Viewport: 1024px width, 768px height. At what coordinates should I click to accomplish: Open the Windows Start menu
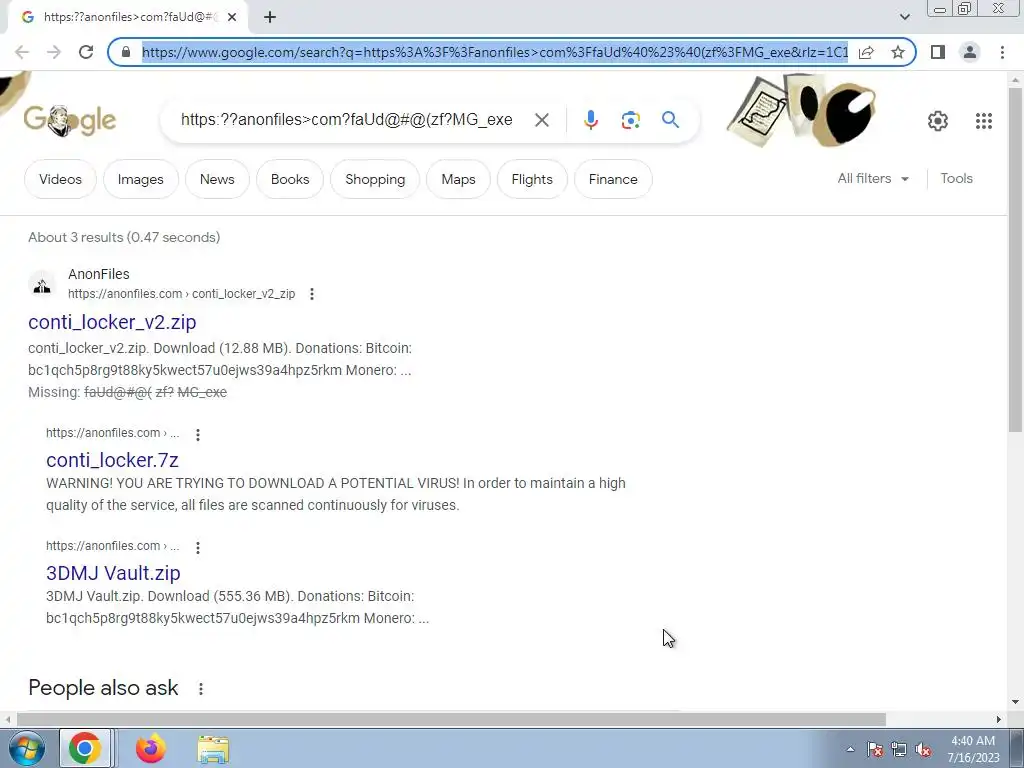(25, 748)
